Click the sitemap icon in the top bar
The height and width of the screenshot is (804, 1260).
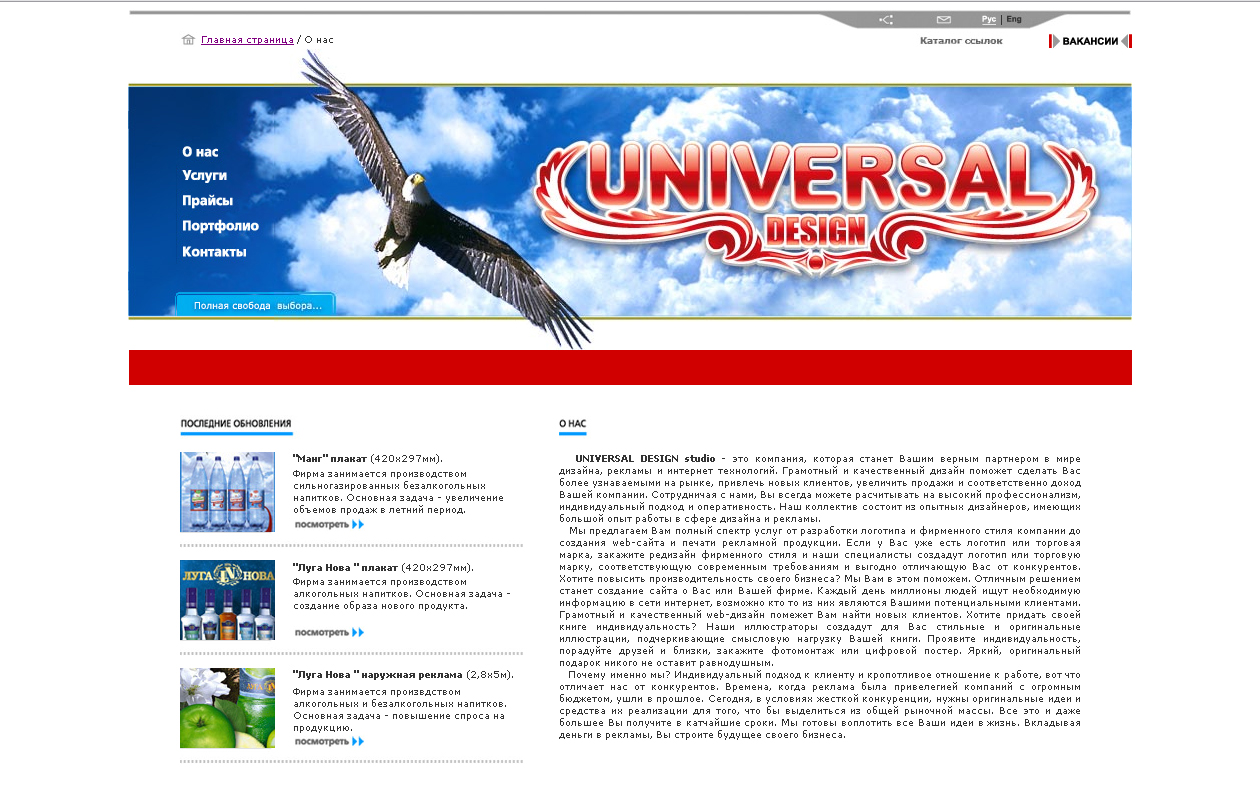886,19
